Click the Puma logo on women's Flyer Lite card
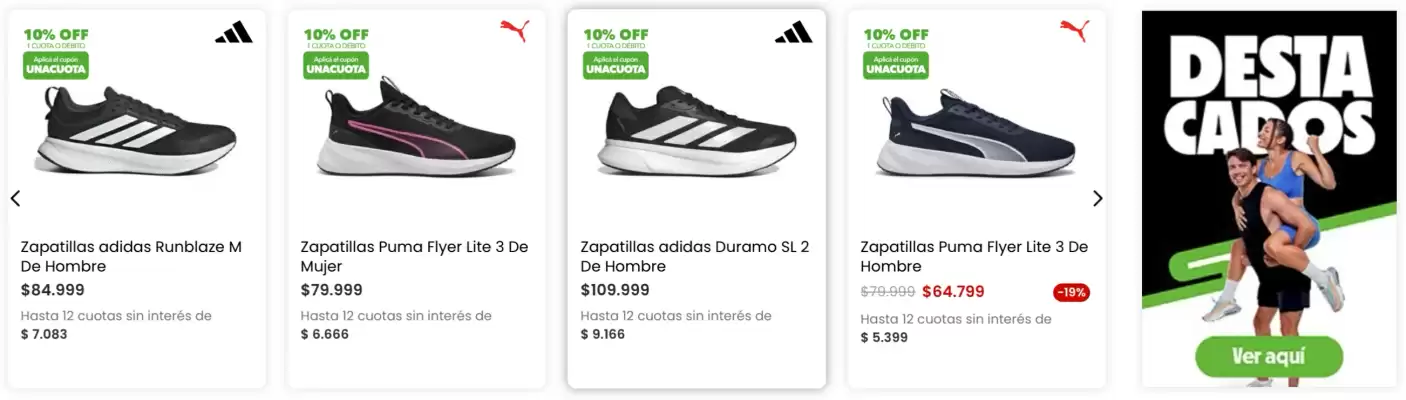1406x400 pixels. [x=514, y=31]
